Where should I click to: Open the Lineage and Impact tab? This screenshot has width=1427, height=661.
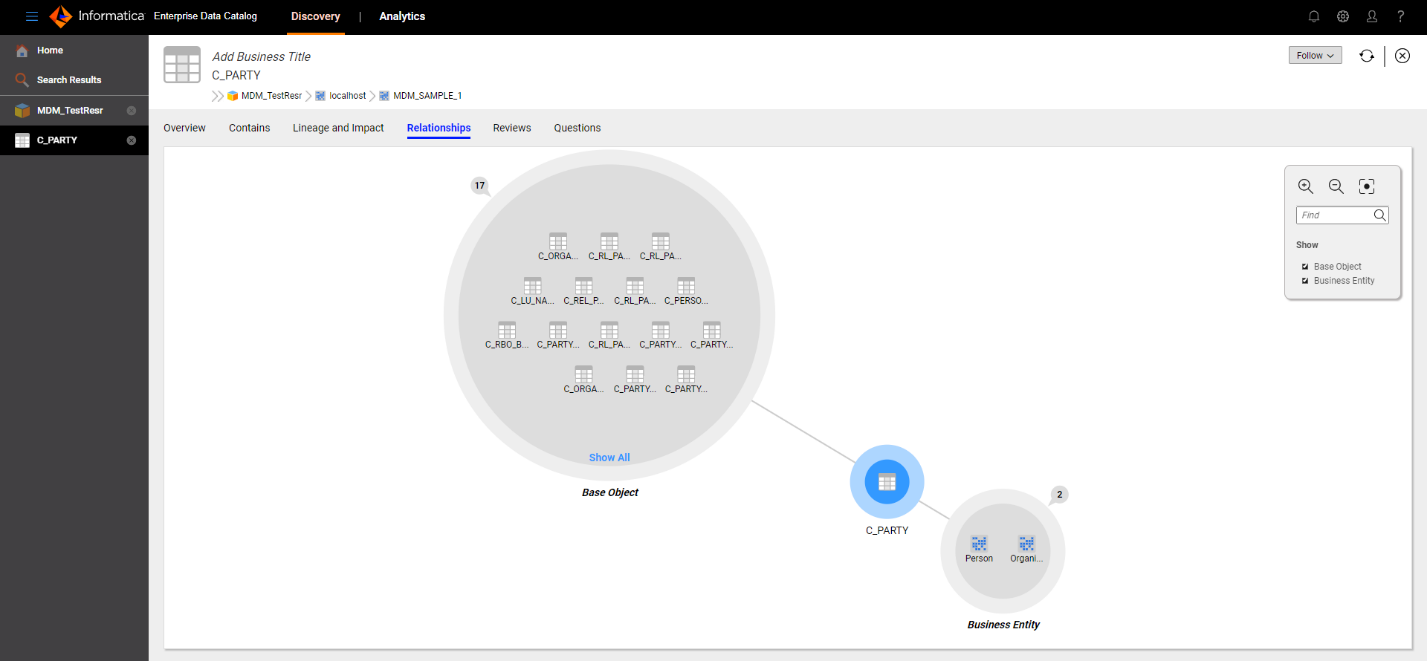[338, 128]
